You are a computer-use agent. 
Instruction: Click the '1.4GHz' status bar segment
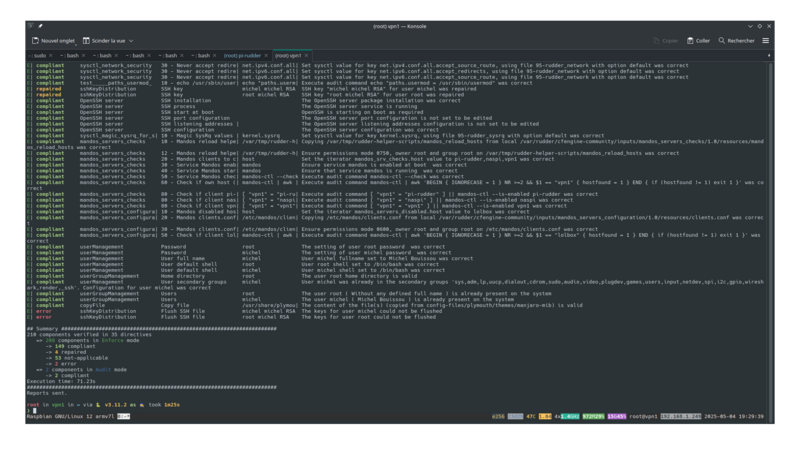(570, 417)
